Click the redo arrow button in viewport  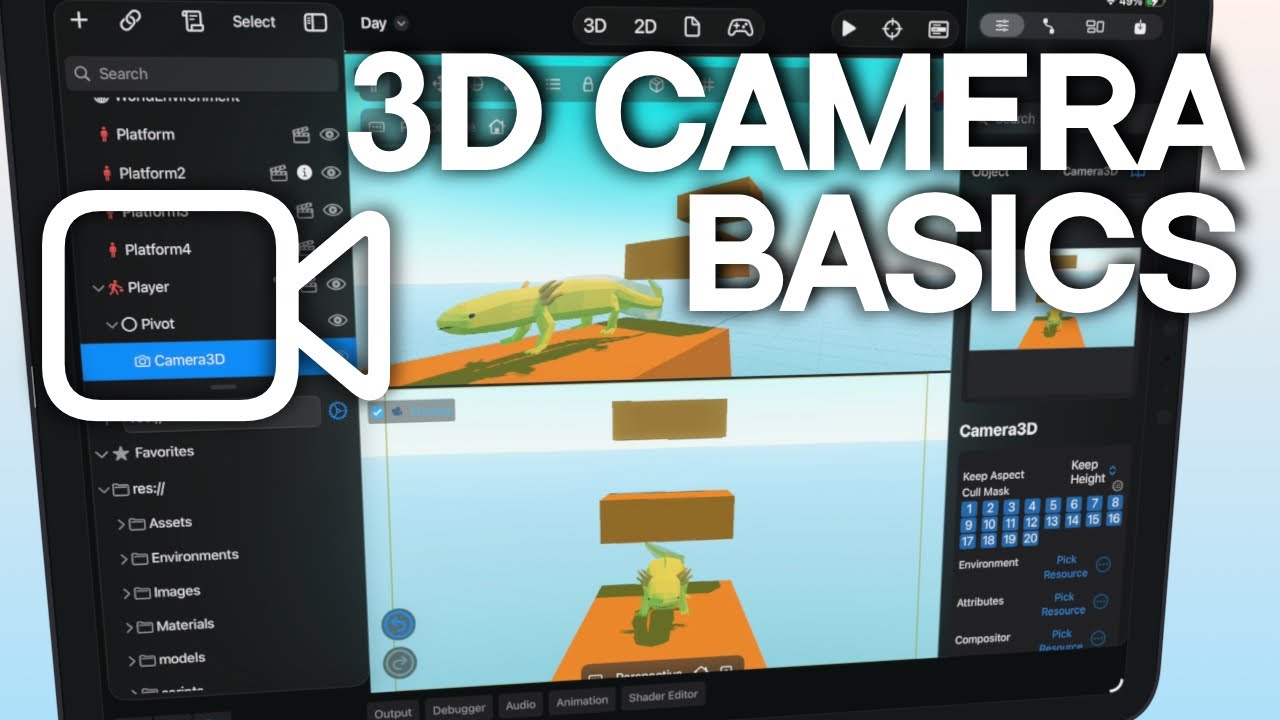click(x=399, y=663)
